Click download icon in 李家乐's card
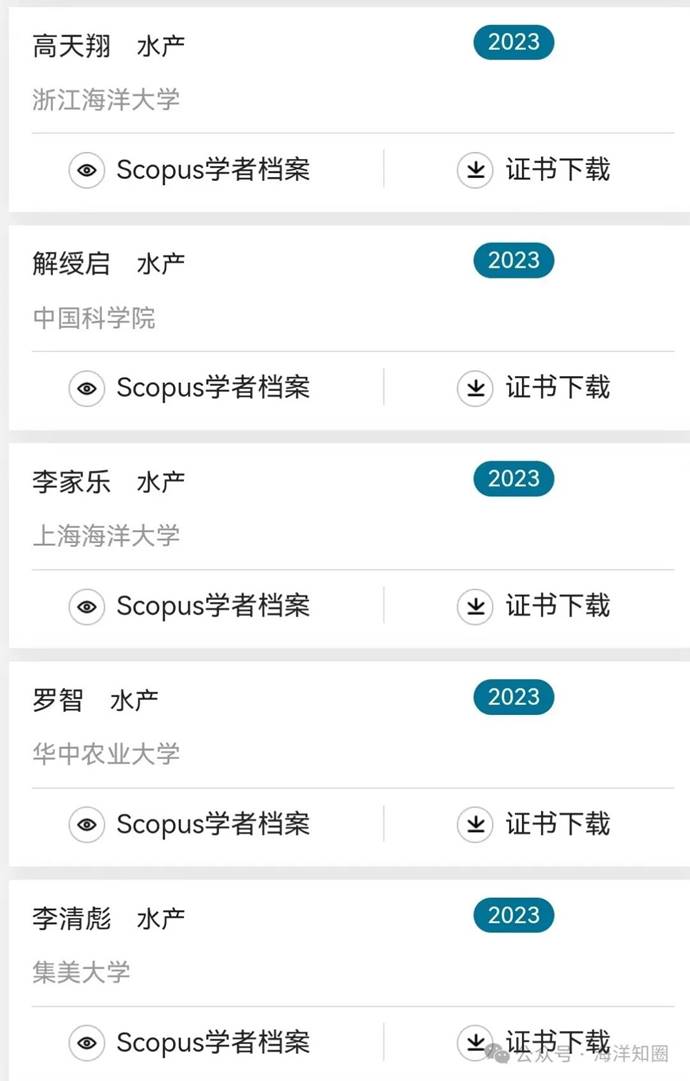Screen dimensions: 690x1081 tap(475, 606)
